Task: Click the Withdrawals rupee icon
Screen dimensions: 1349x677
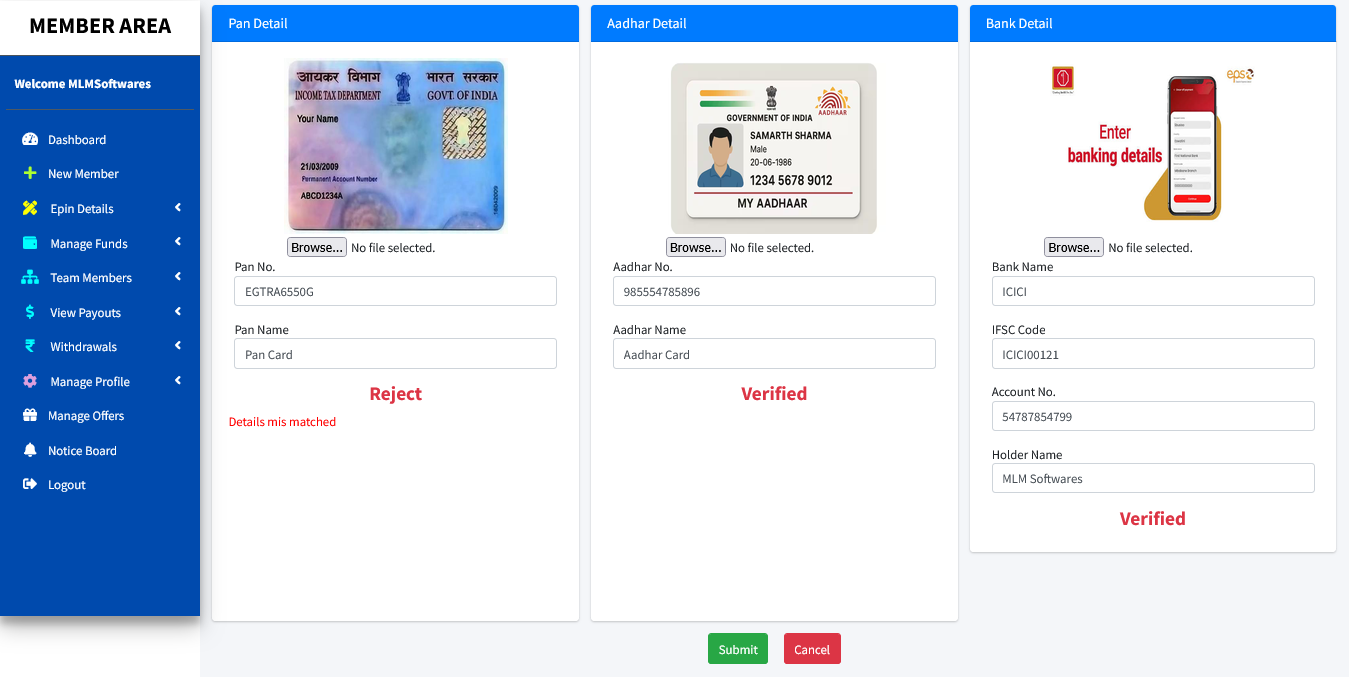Action: click(30, 346)
